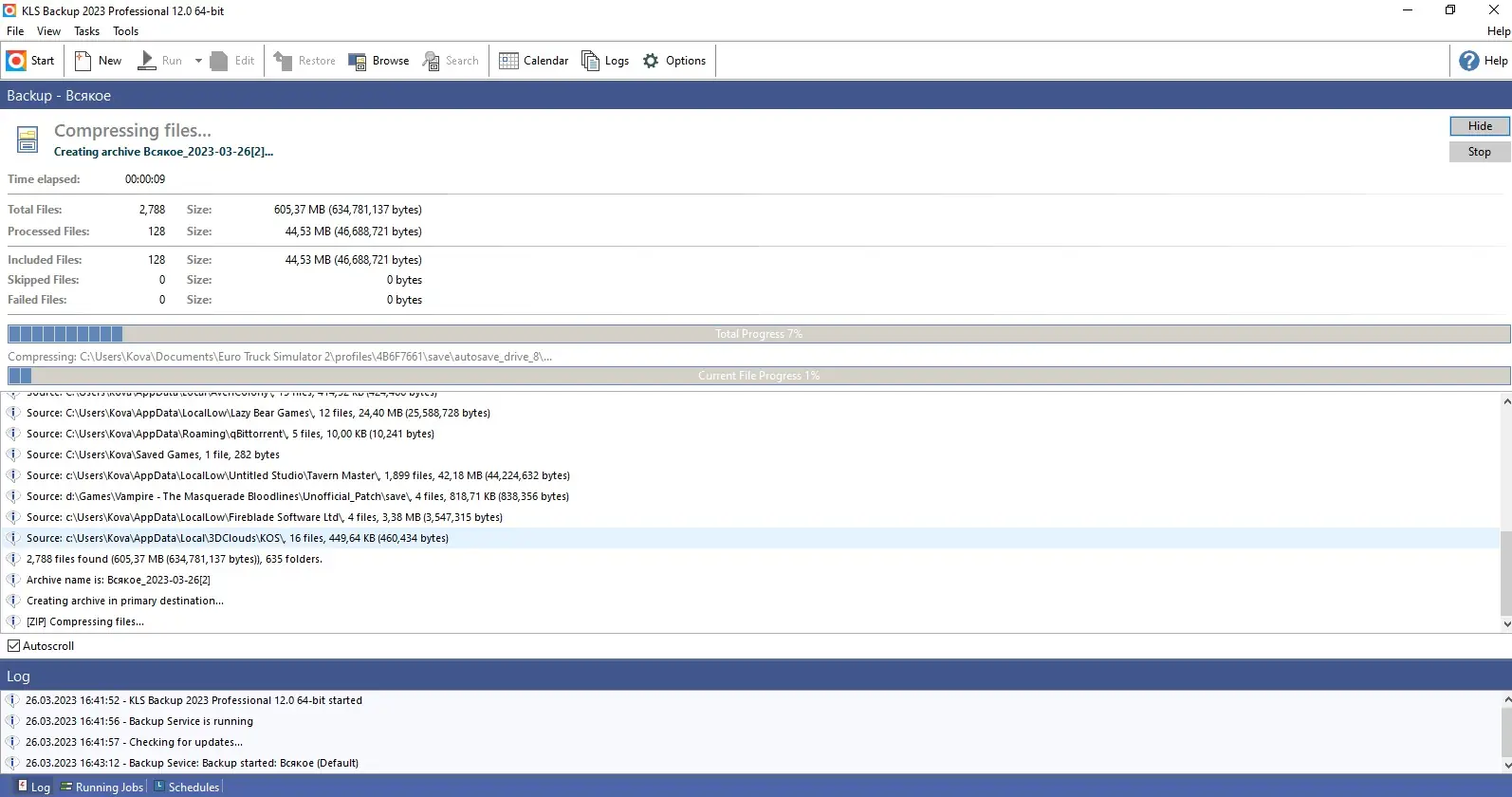Hide the backup progress panel
This screenshot has width=1512, height=797.
[x=1480, y=126]
